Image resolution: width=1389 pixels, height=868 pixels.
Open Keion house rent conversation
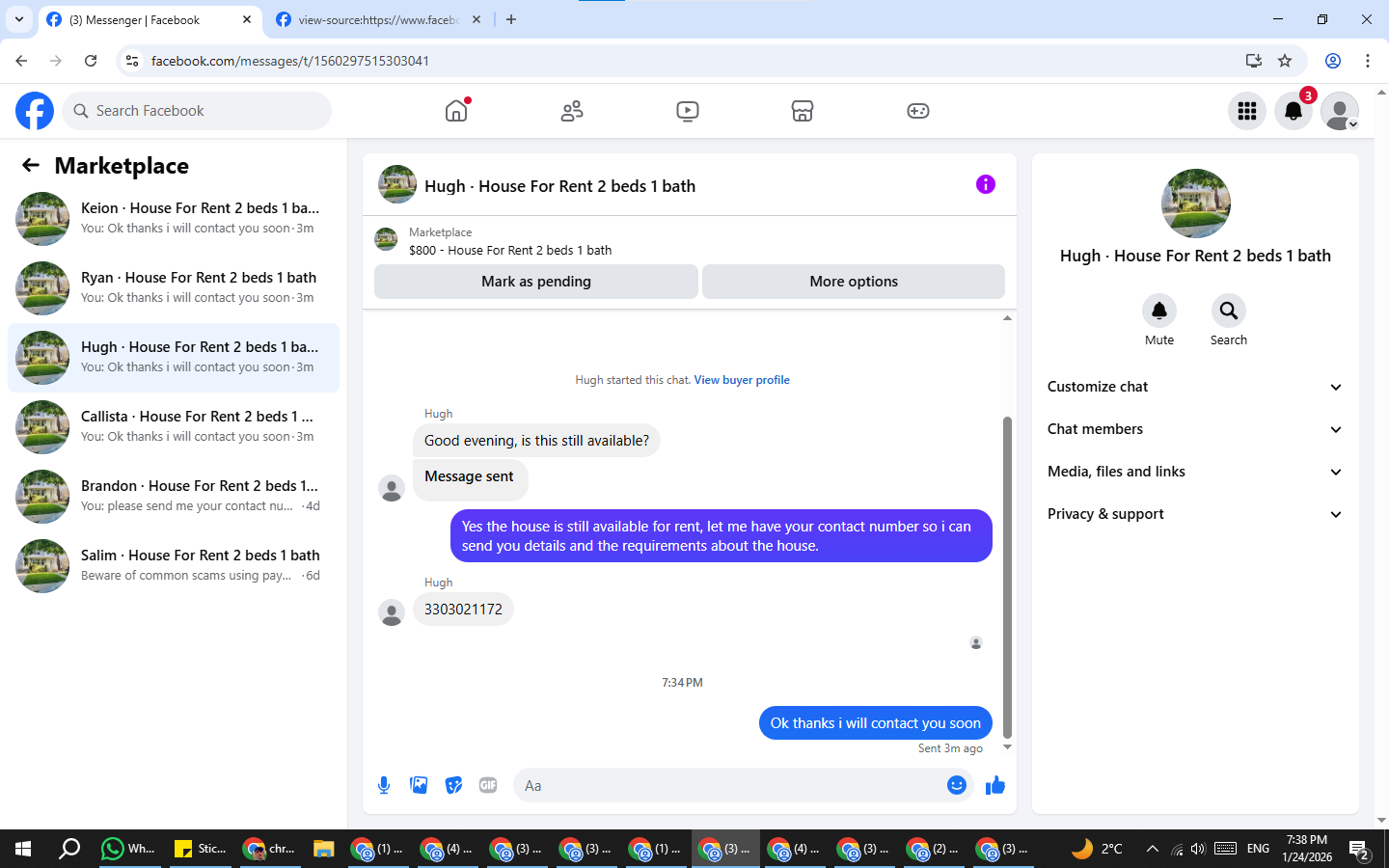(174, 219)
